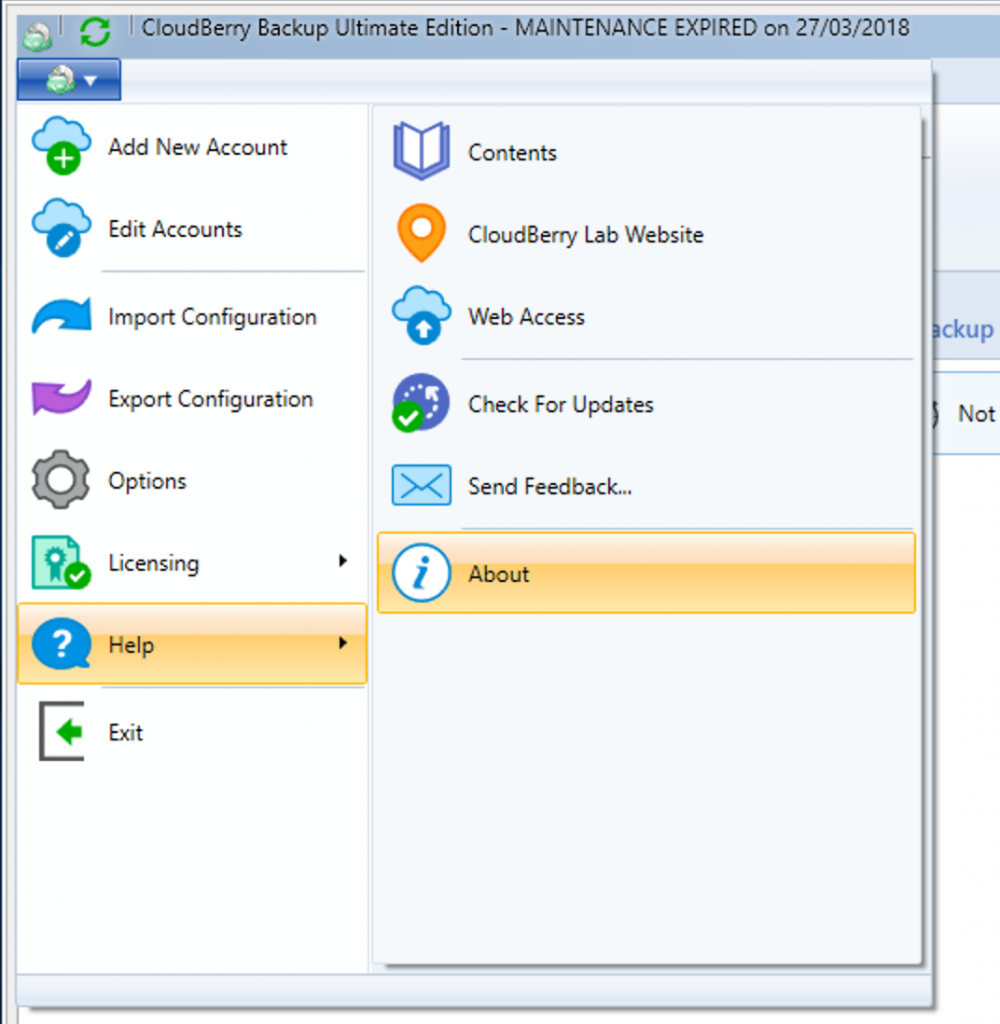
Task: Open Contents in the Help submenu
Action: click(647, 152)
